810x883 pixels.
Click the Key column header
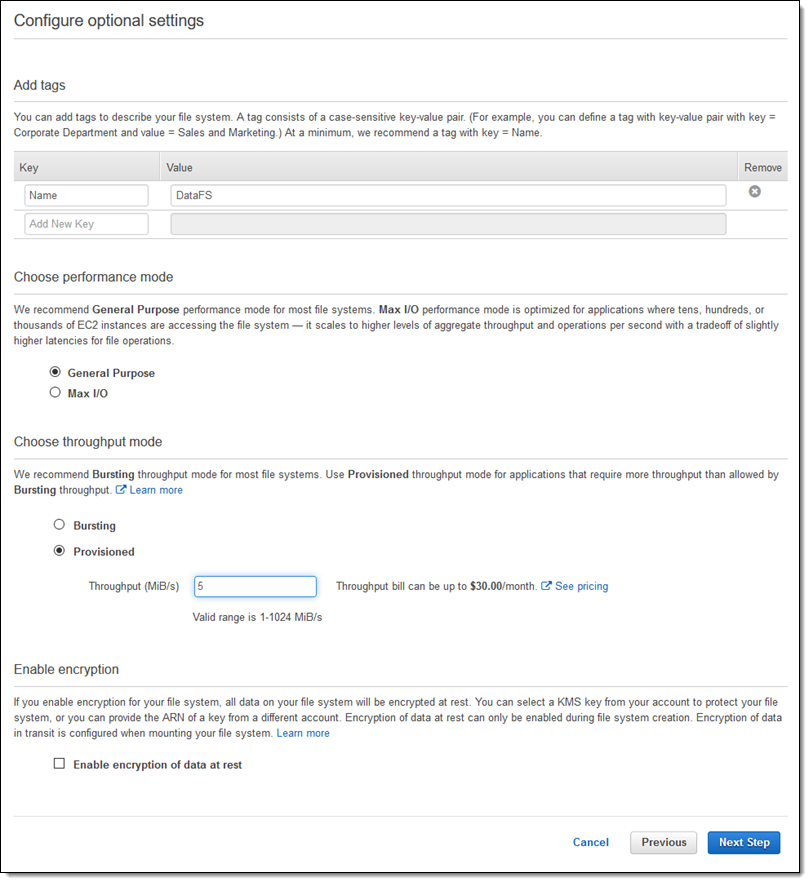pyautogui.click(x=29, y=168)
